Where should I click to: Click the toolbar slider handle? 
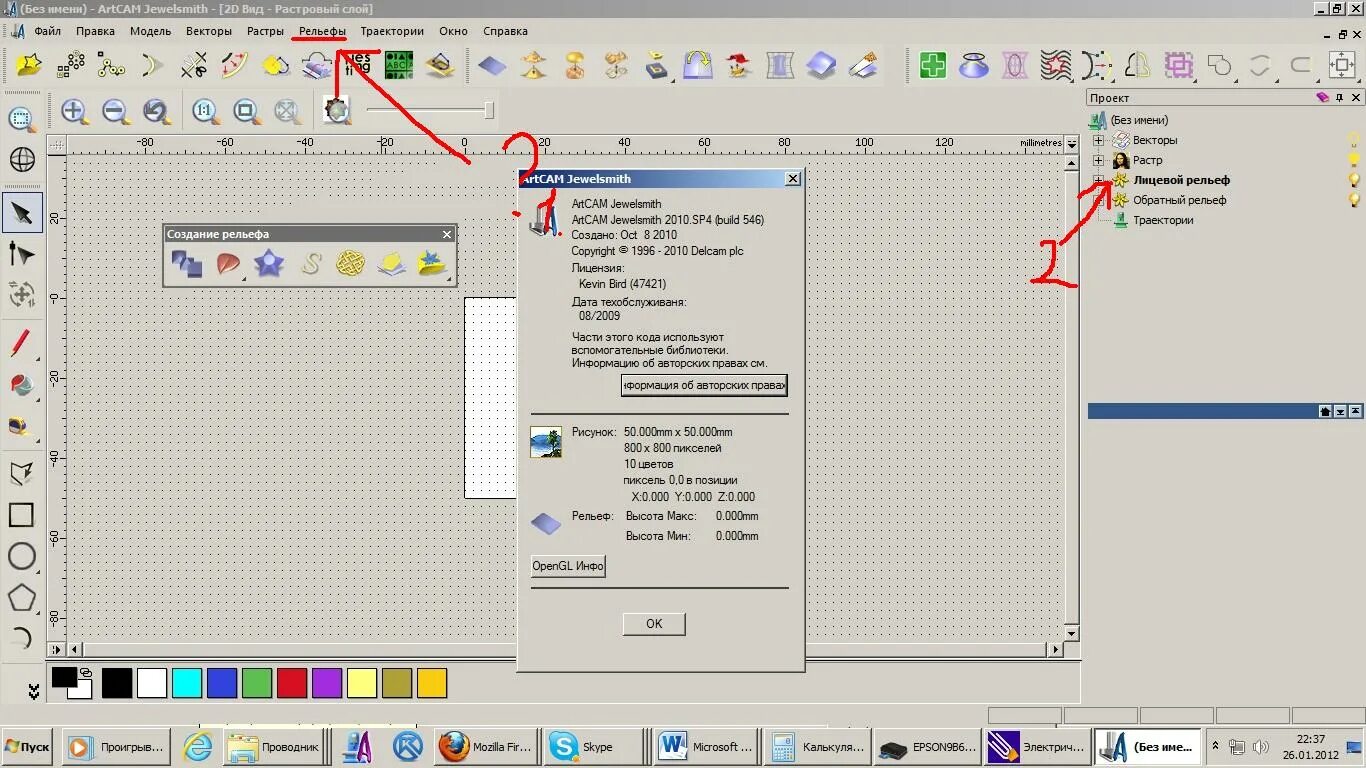489,110
